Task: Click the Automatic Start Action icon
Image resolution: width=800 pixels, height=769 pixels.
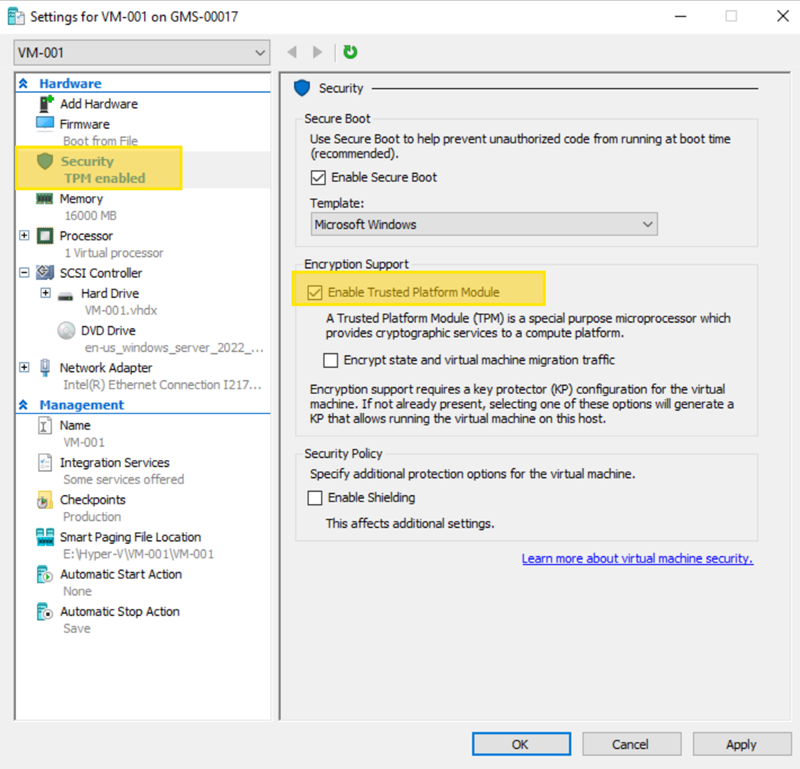Action: pos(45,575)
